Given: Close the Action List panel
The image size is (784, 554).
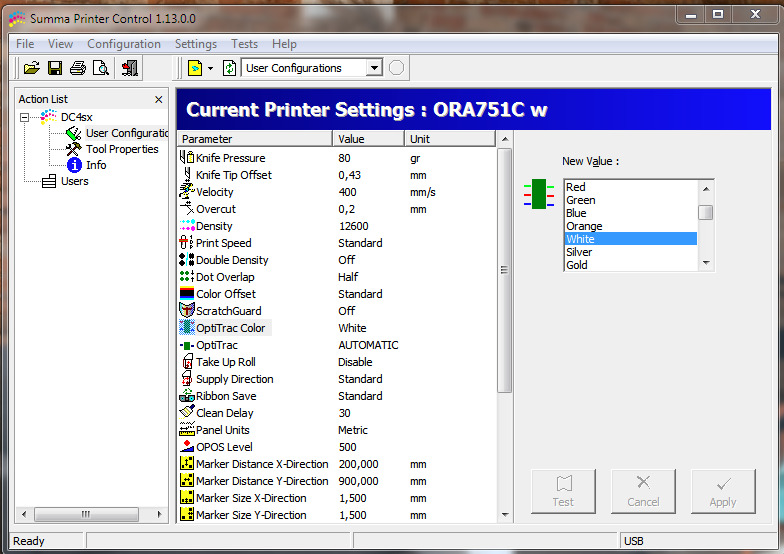Looking at the screenshot, I should (158, 100).
